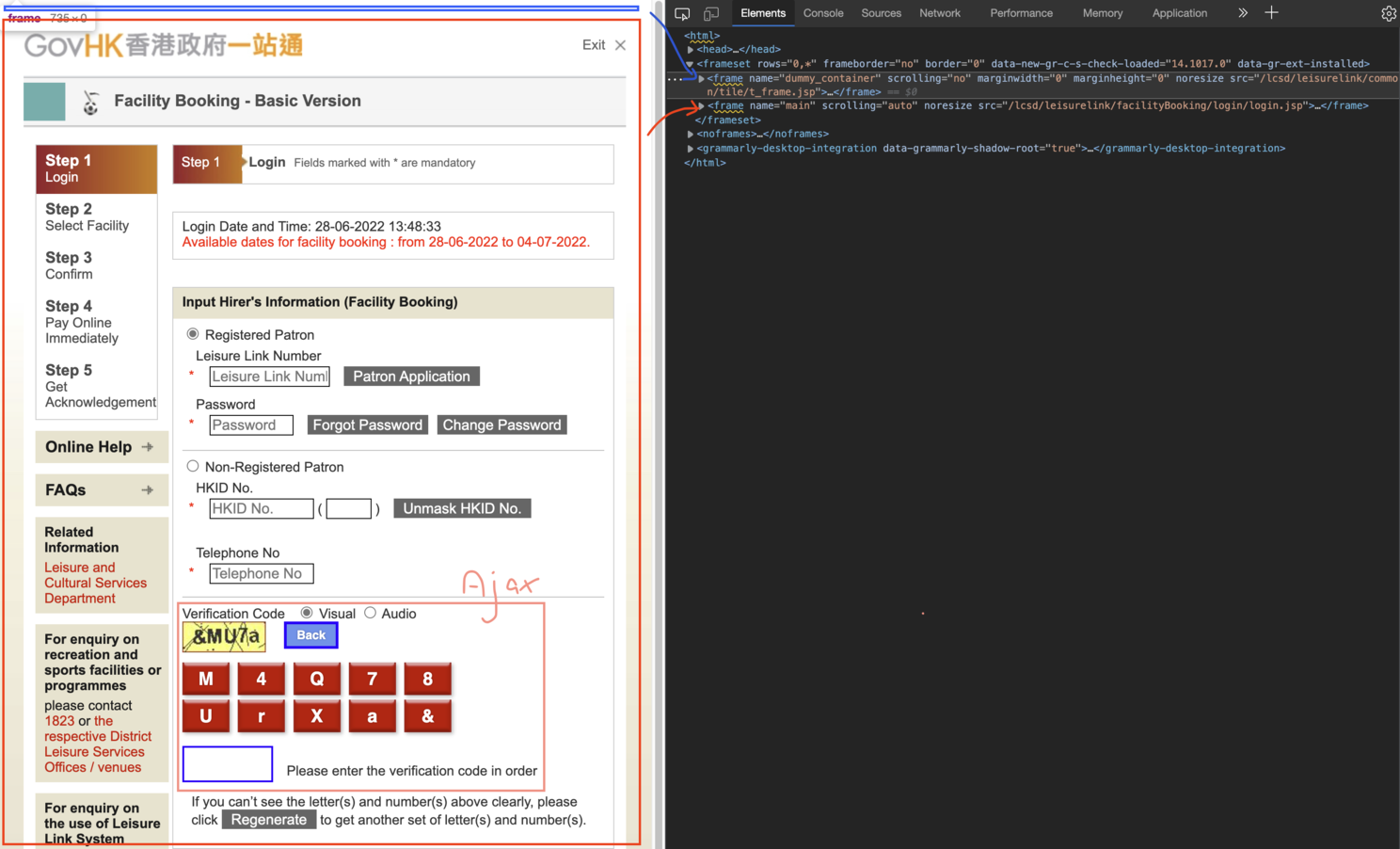Click the Forgot Password button

[x=367, y=425]
